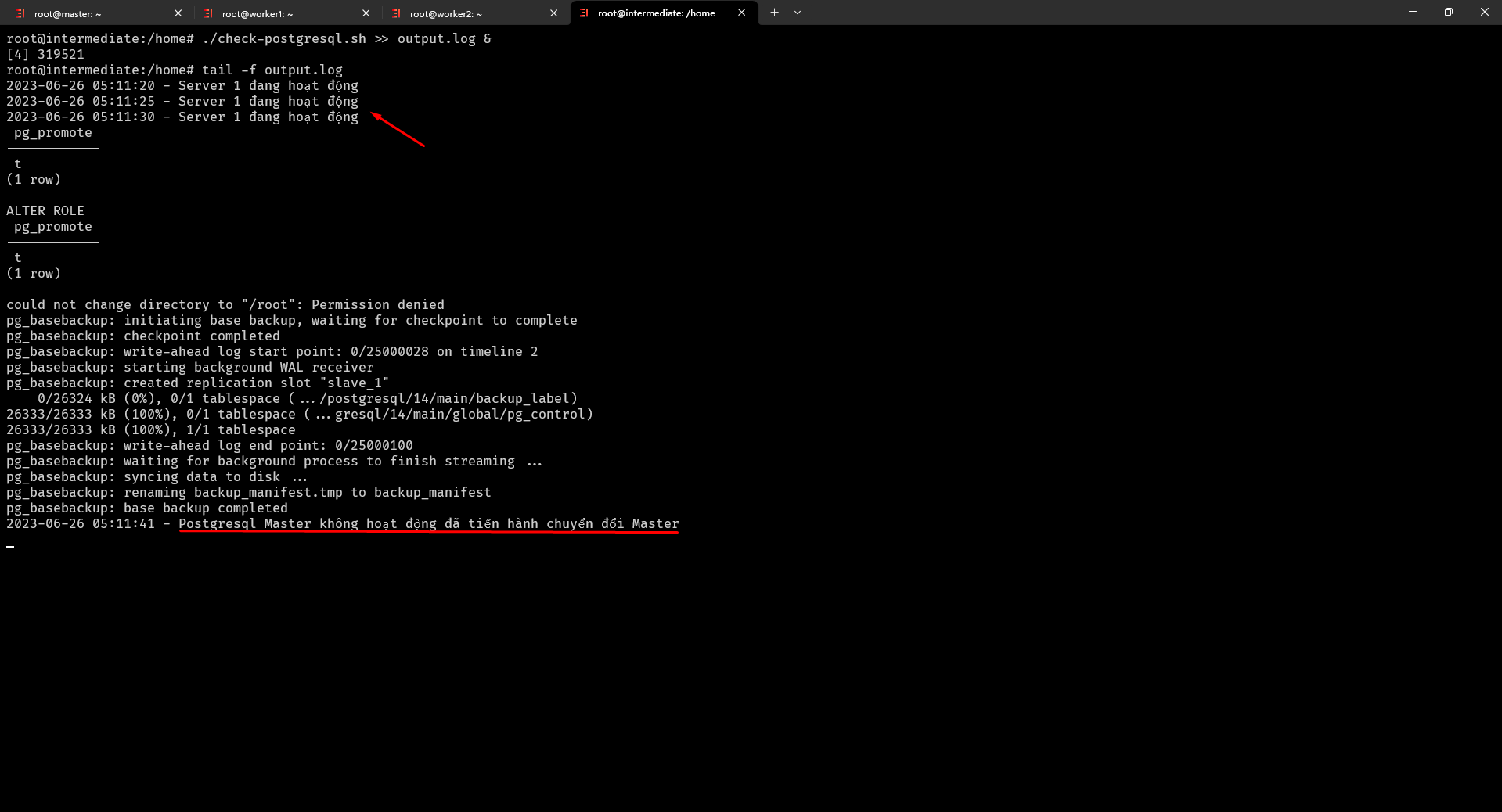Click 'renaming backup_manifest.tmp to backup_manifest' line
1502x812 pixels.
[x=249, y=492]
